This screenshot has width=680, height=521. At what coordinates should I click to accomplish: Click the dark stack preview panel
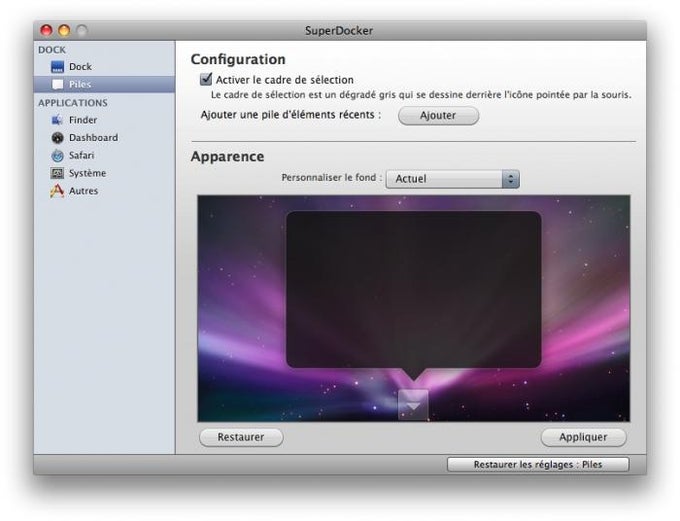click(413, 289)
